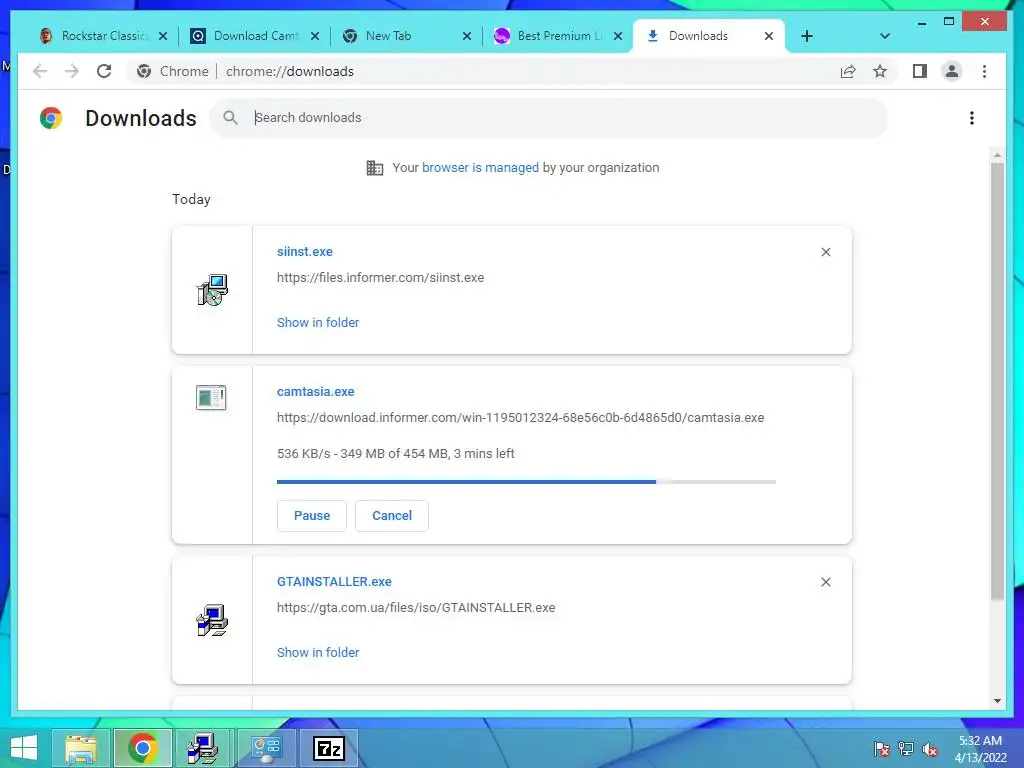
Task: Remove GTAINSTALLER.exe from the list
Action: (825, 582)
